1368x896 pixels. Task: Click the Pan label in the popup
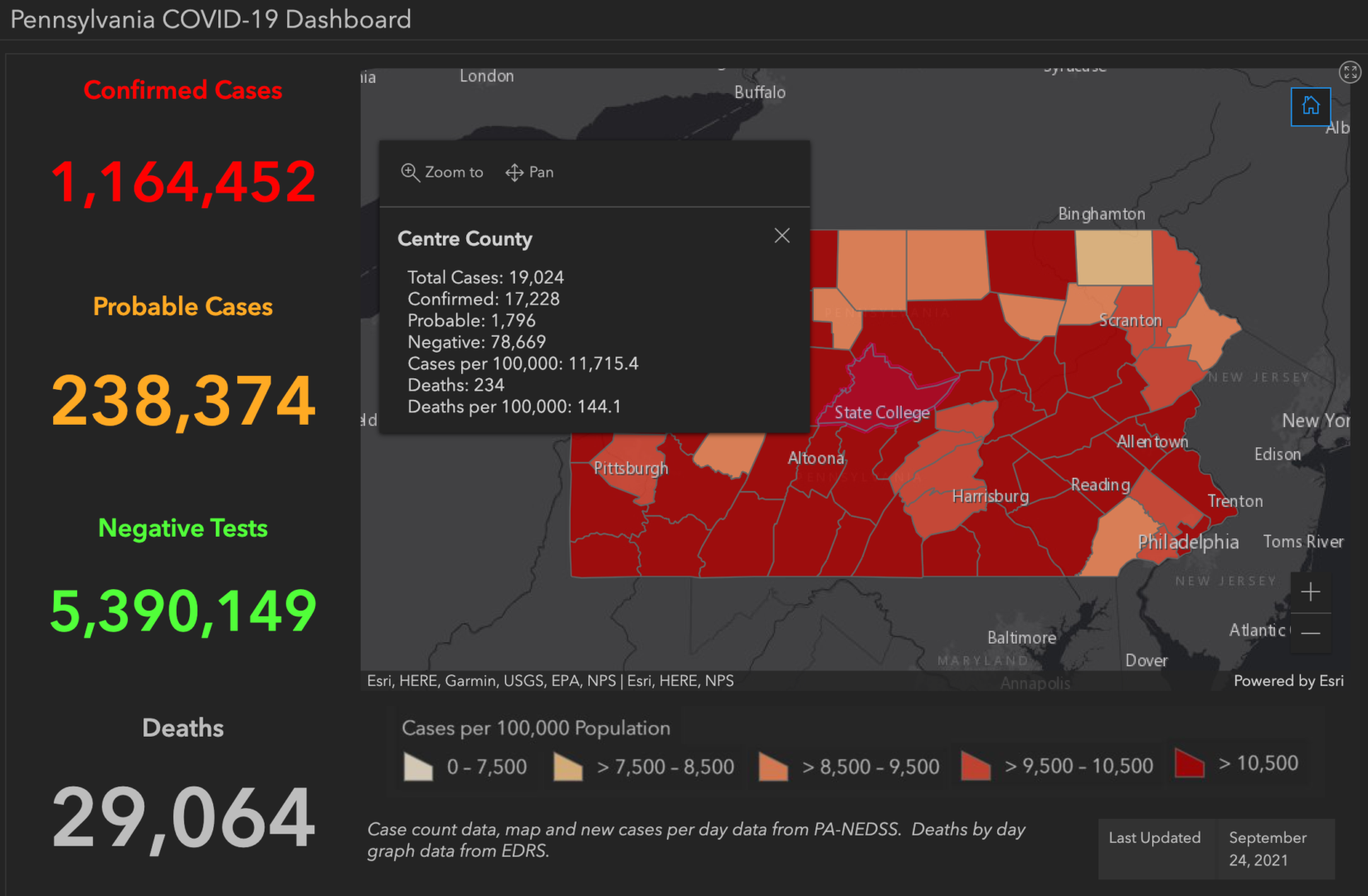(541, 172)
